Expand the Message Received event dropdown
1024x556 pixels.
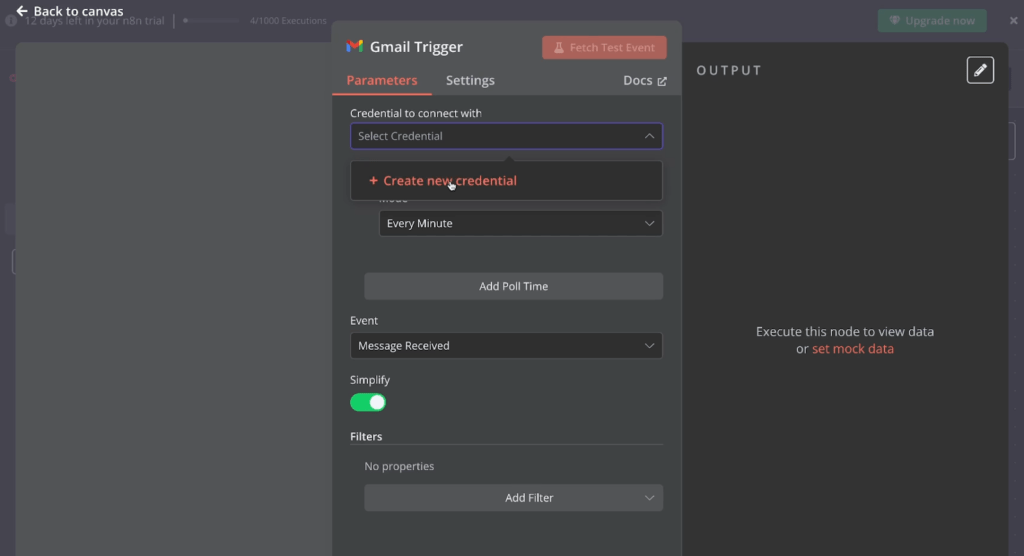506,346
